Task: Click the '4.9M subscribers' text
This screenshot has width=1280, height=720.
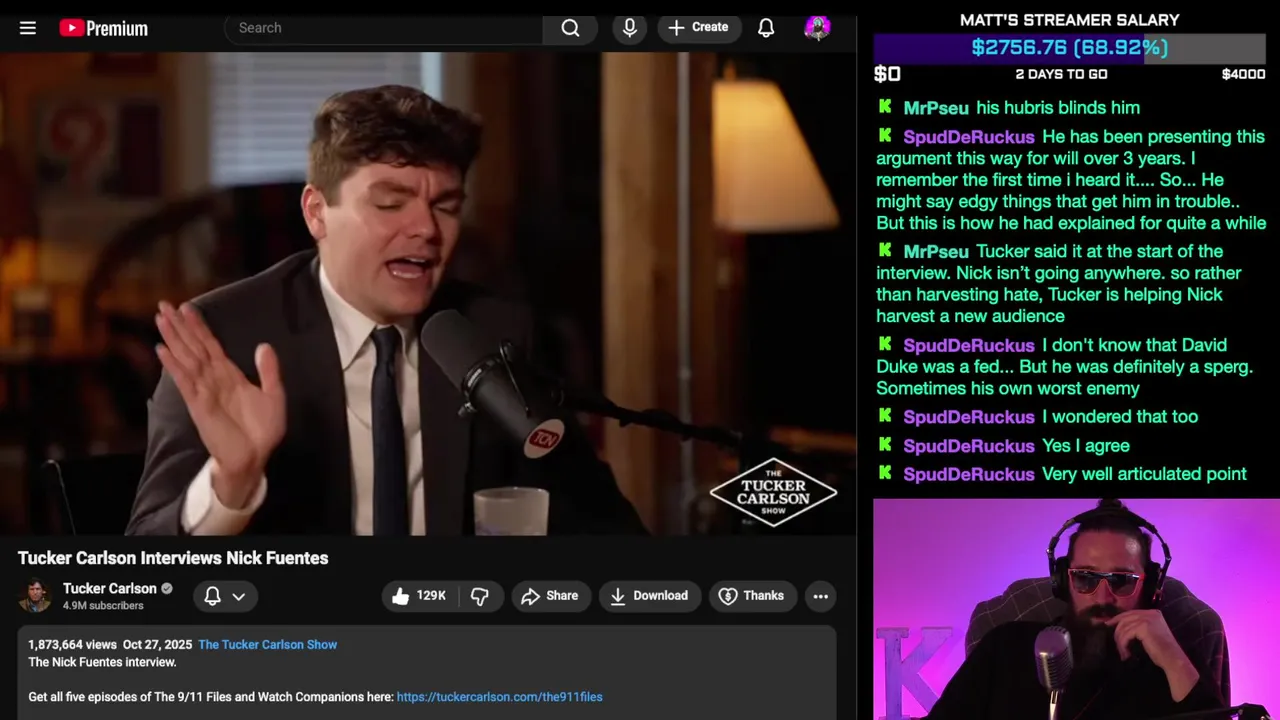Action: click(103, 606)
